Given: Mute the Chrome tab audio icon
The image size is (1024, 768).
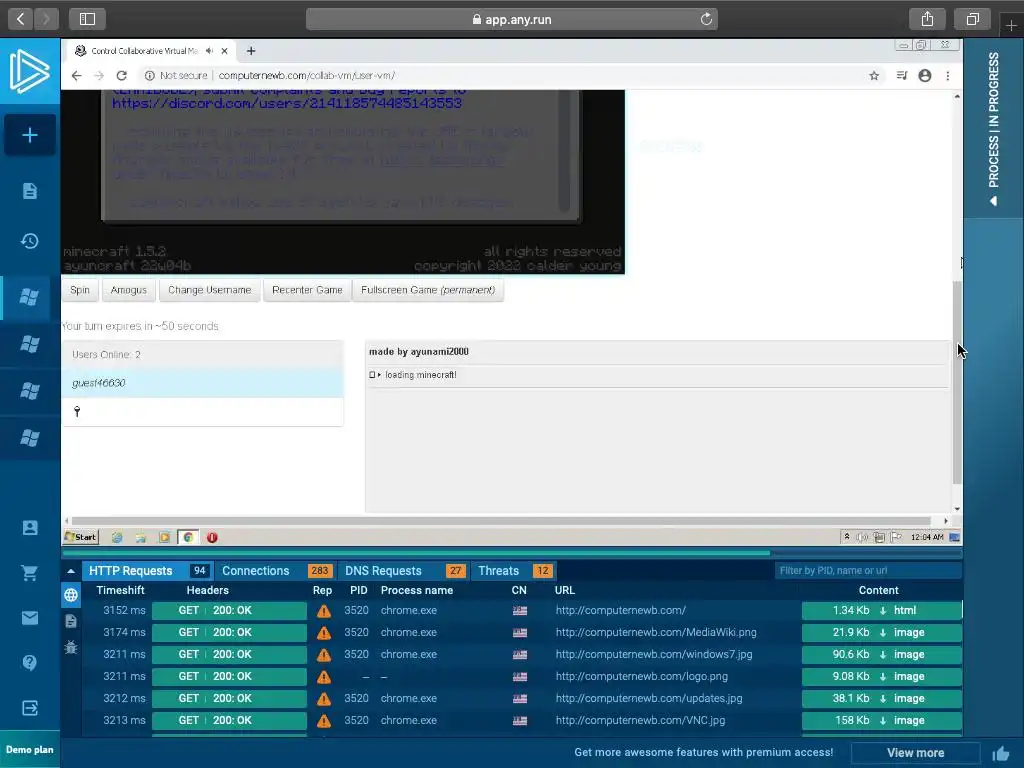Looking at the screenshot, I should [209, 51].
